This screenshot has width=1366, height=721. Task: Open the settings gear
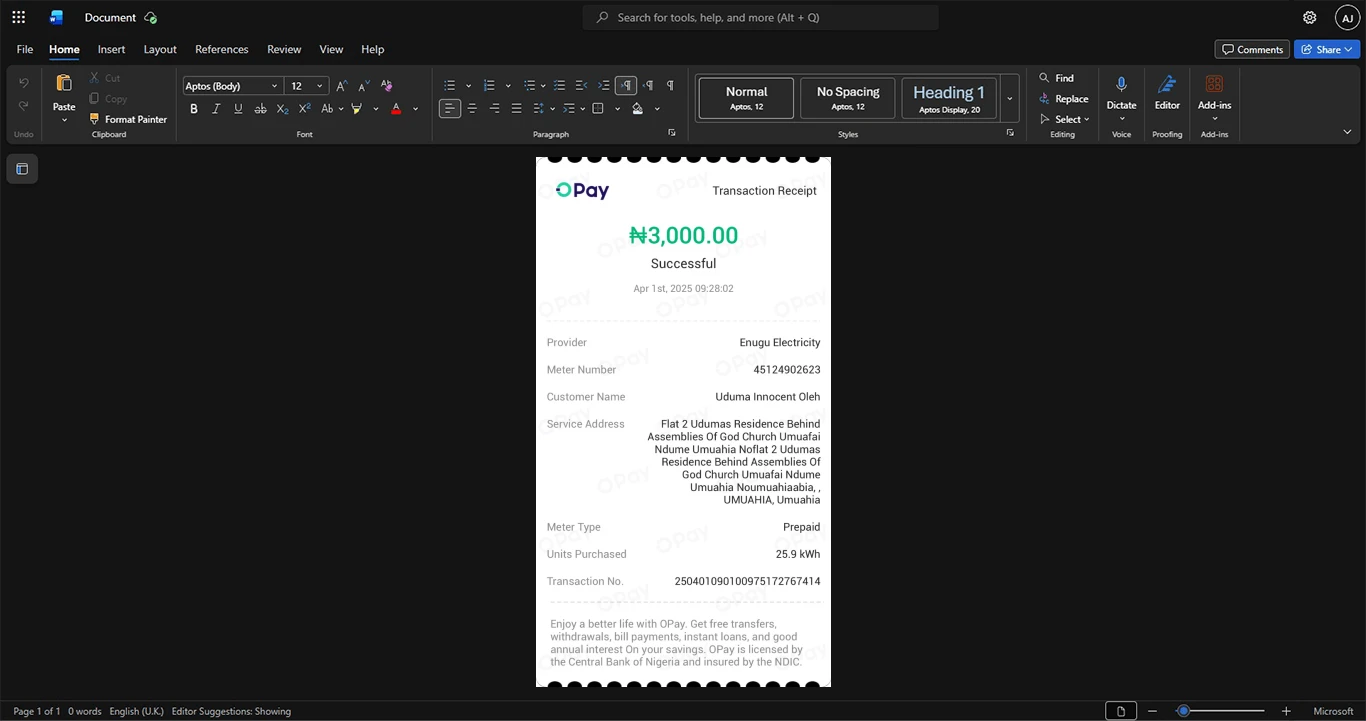pos(1309,17)
